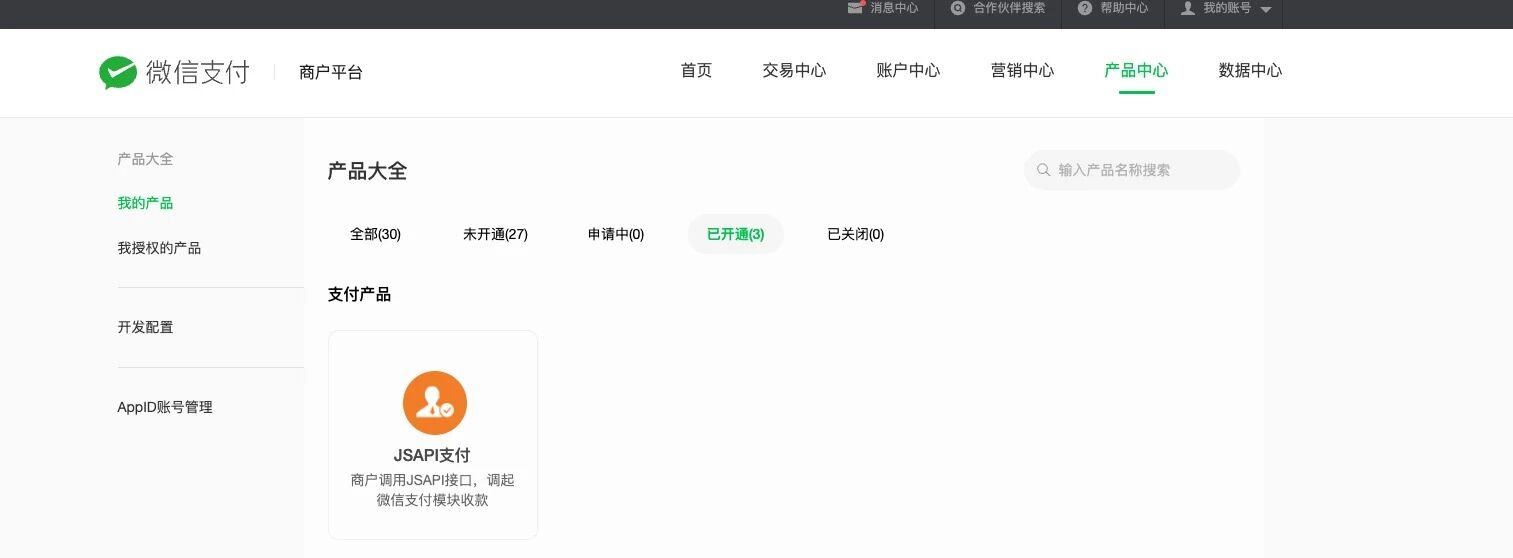Click the JSAPI支付 card title
Viewport: 1513px width, 558px height.
(x=432, y=455)
